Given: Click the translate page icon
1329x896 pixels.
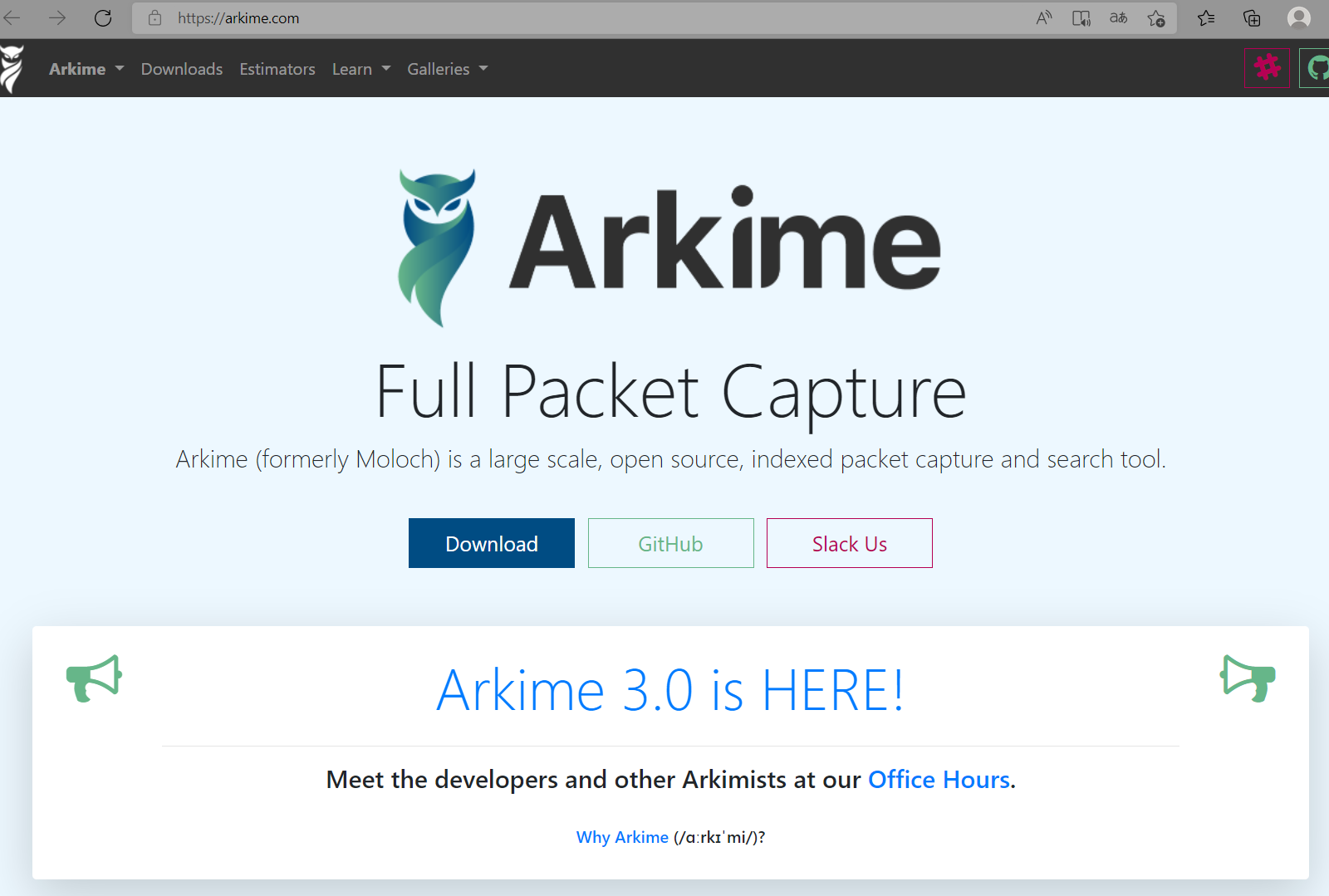Looking at the screenshot, I should click(1119, 17).
